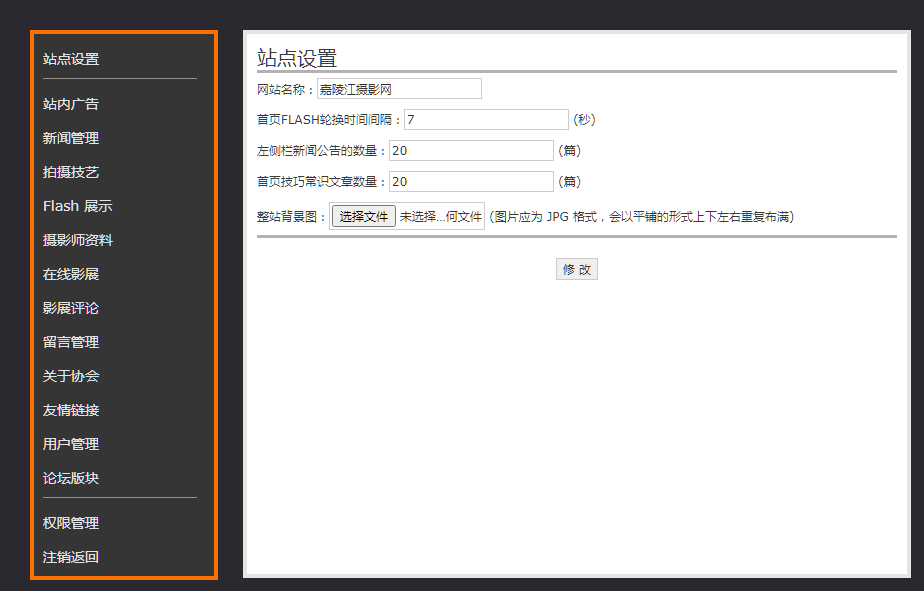The image size is (924, 591).
Task: Click the 修改 submit button
Action: 576,269
